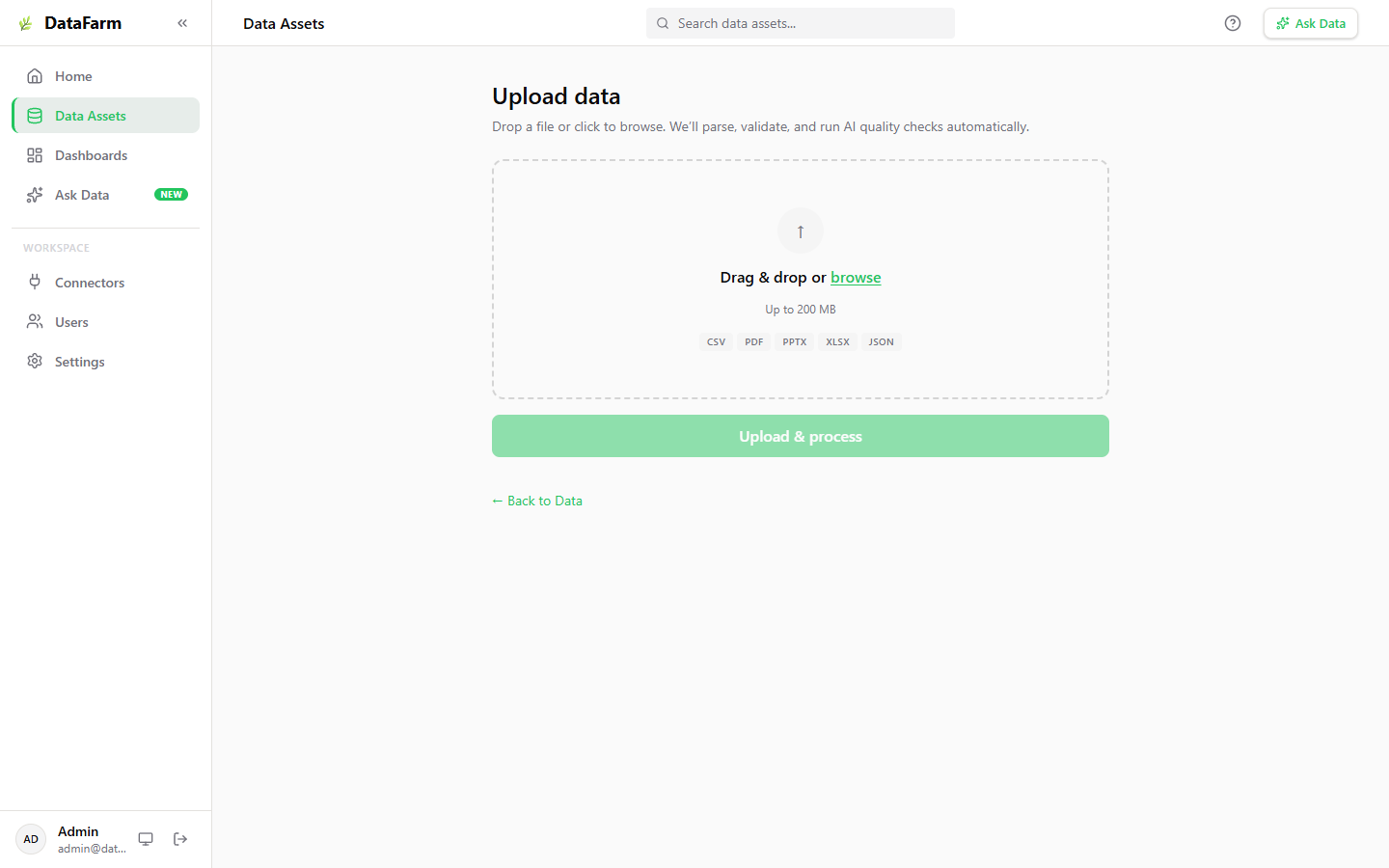Select the JSON file type chip
This screenshot has width=1389, height=868.
point(881,341)
